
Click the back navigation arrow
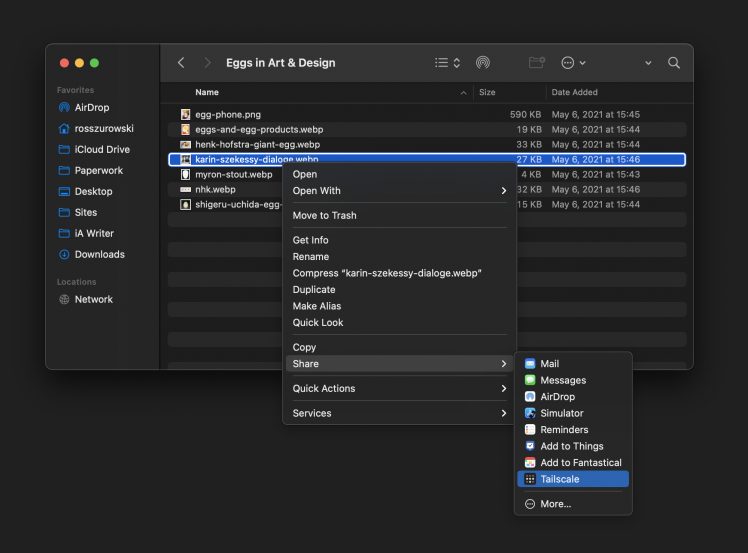[x=181, y=63]
